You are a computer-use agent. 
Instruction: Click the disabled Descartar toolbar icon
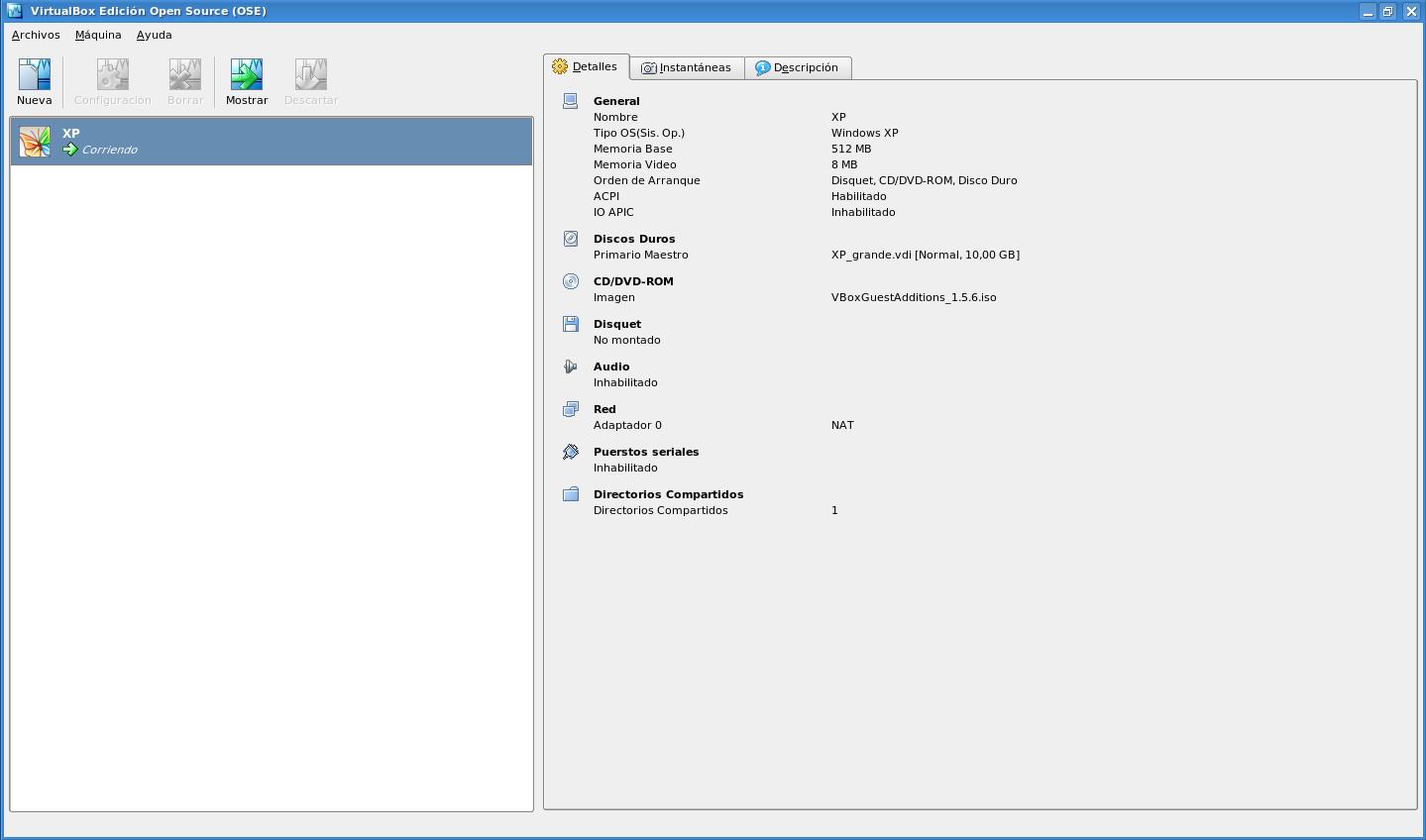click(311, 74)
